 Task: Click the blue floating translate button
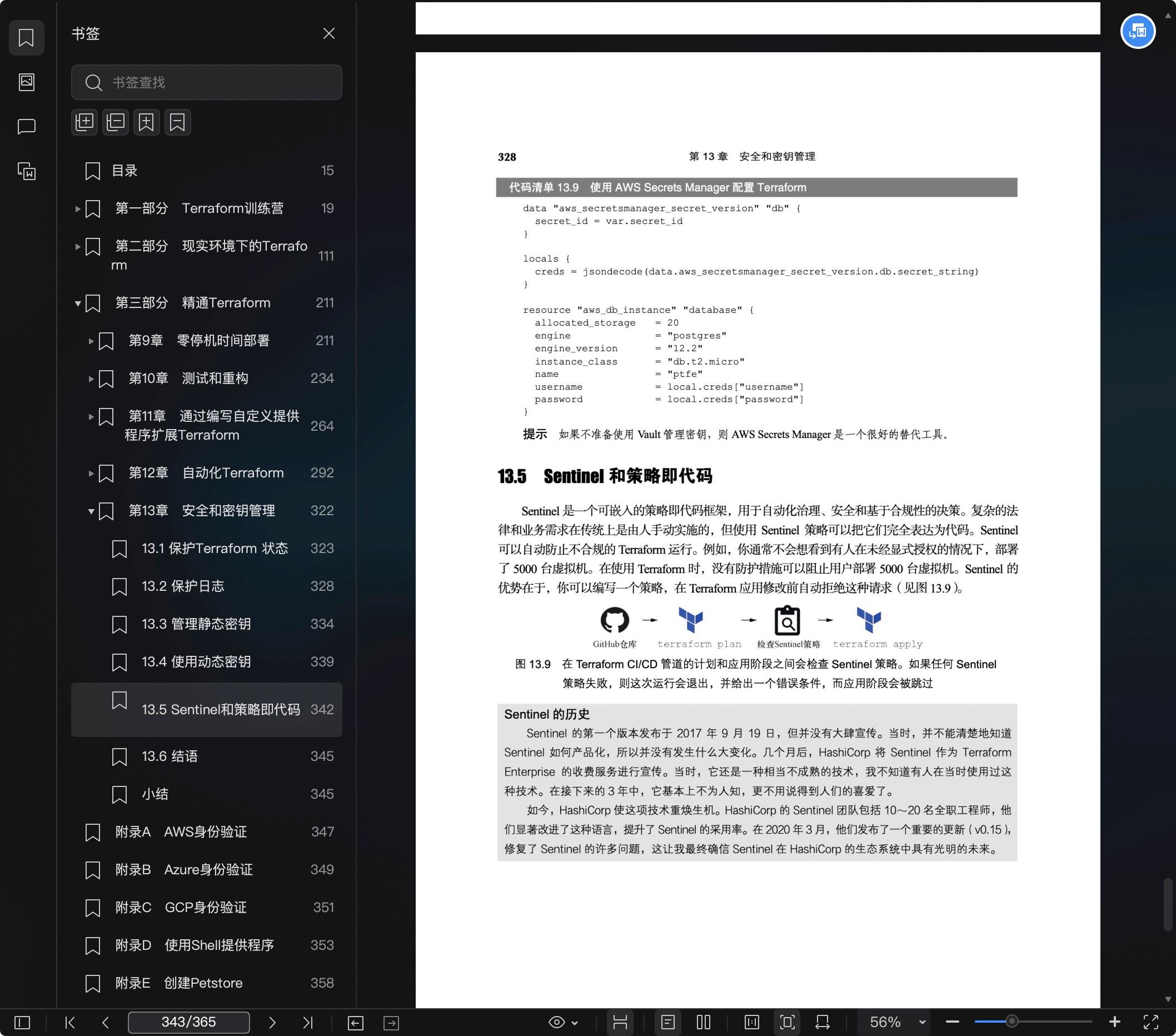1138,31
